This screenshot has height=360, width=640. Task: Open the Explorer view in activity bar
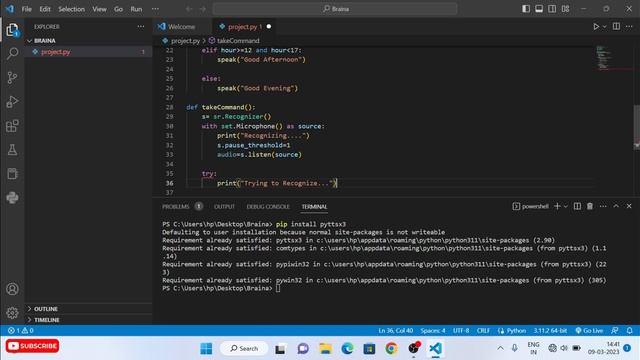(12, 30)
